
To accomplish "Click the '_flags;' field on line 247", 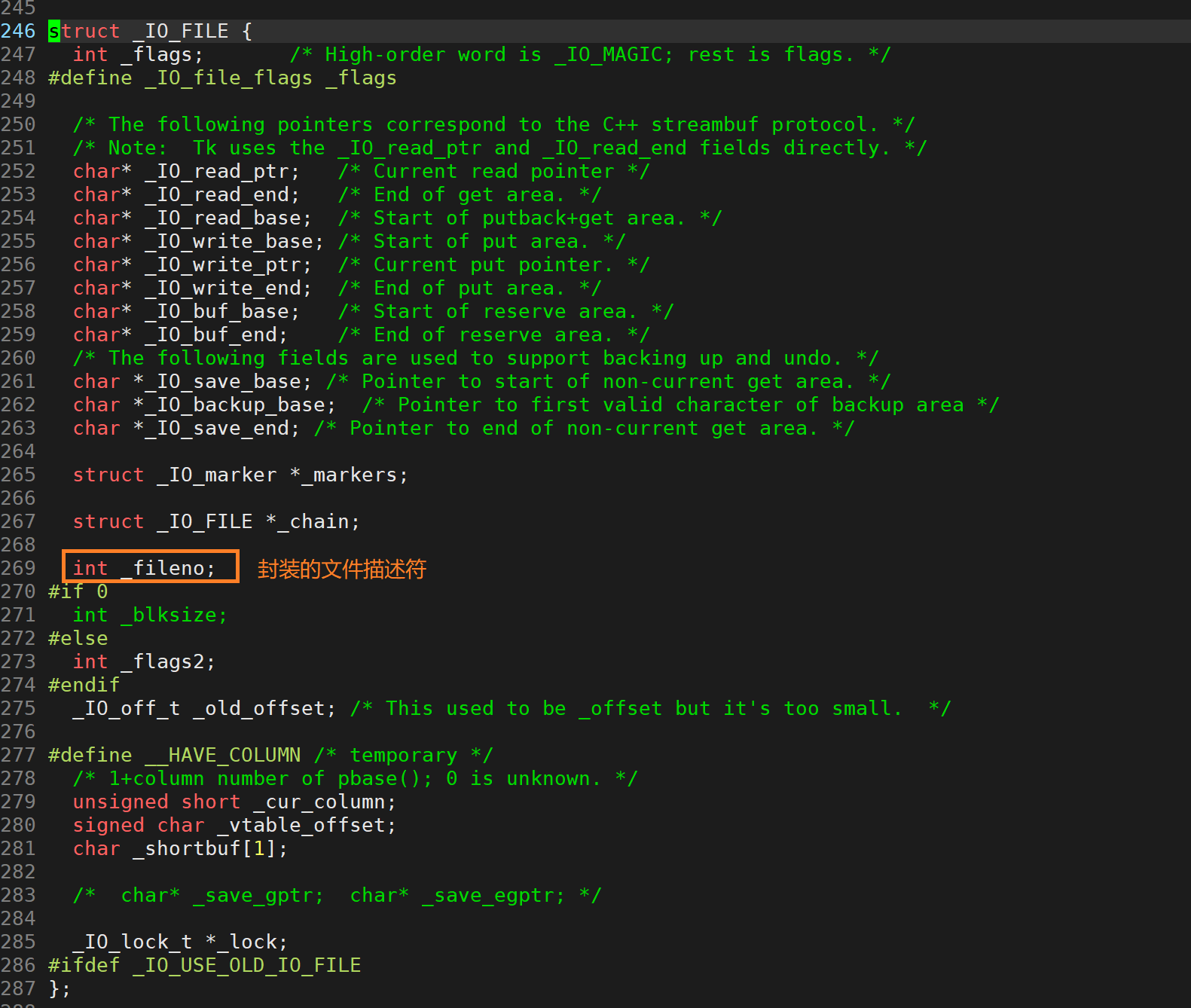I will (162, 54).
